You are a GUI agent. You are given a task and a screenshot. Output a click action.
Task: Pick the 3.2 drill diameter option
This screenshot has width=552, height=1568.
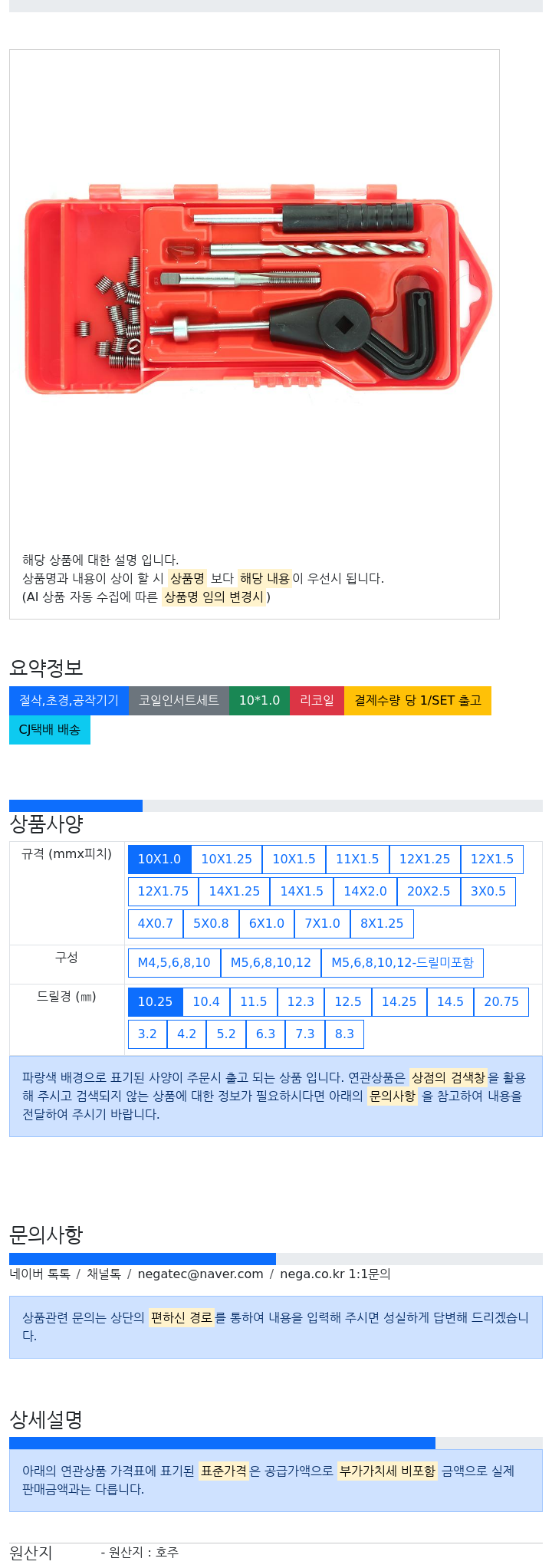(x=147, y=1034)
